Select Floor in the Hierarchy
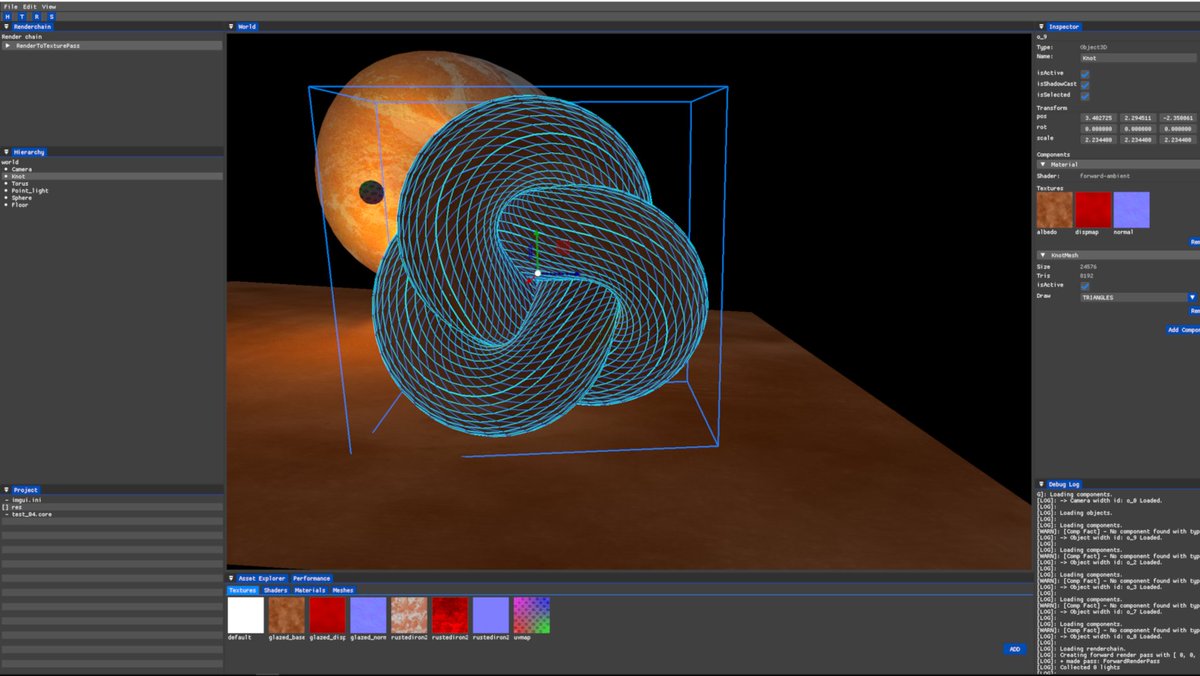The image size is (1200, 676). point(20,204)
